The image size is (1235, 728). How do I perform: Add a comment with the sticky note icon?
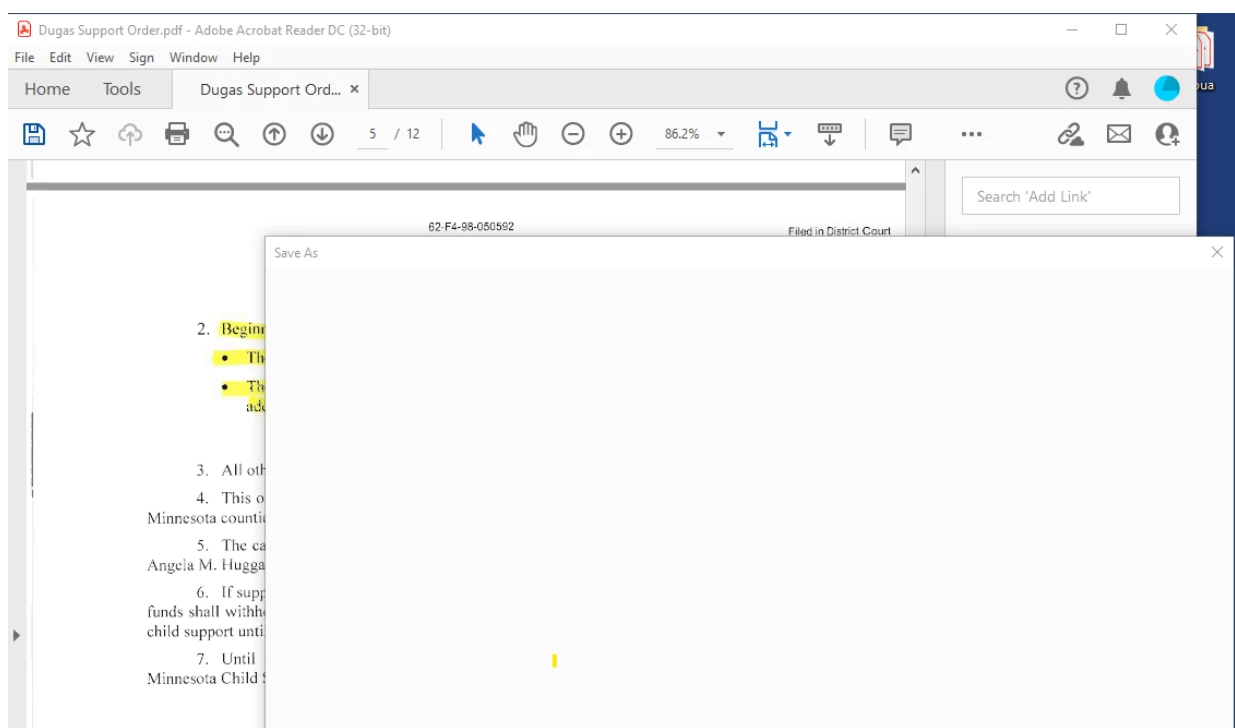pos(901,133)
